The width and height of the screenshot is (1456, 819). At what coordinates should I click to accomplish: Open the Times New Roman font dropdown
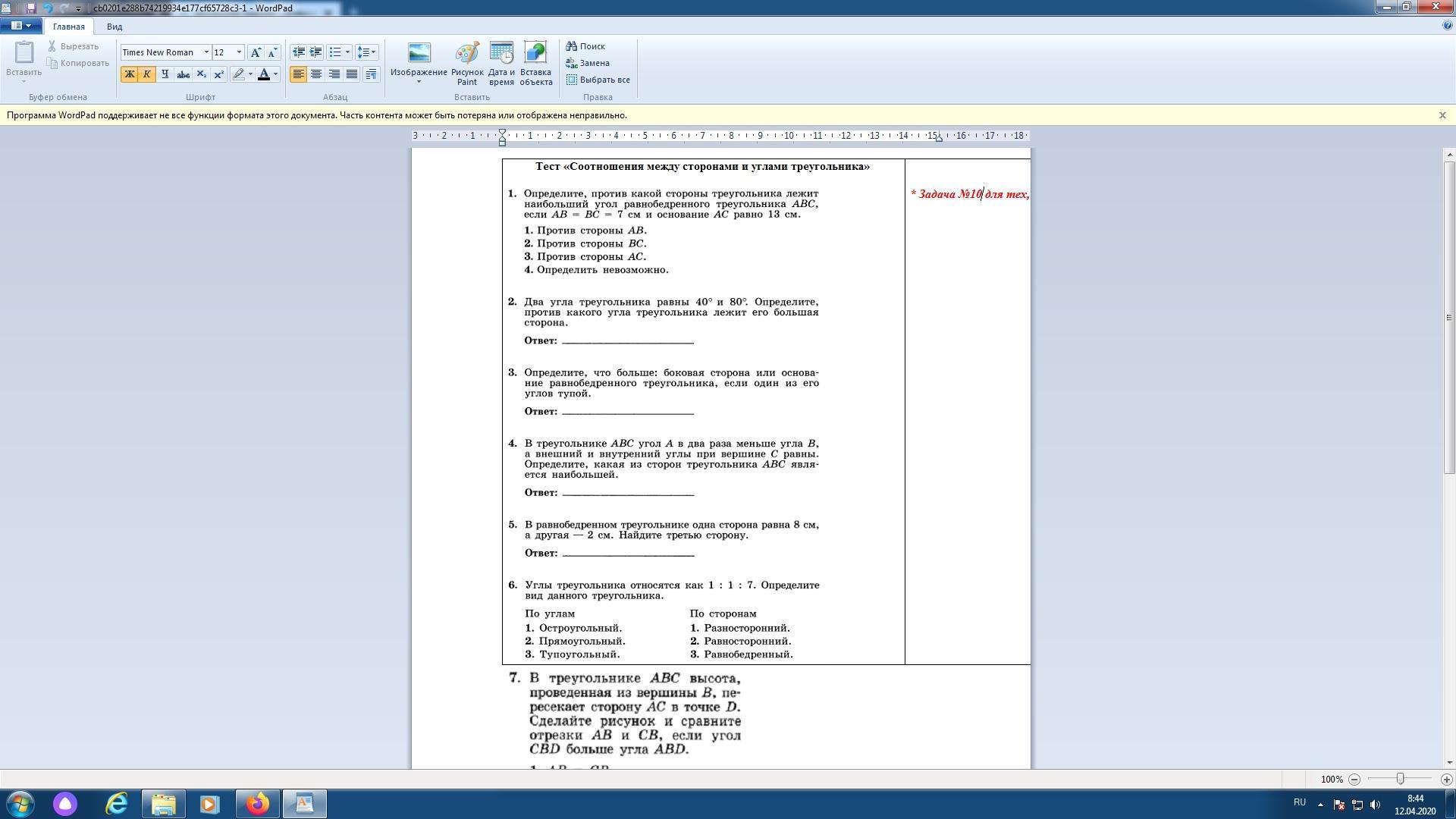[x=206, y=52]
